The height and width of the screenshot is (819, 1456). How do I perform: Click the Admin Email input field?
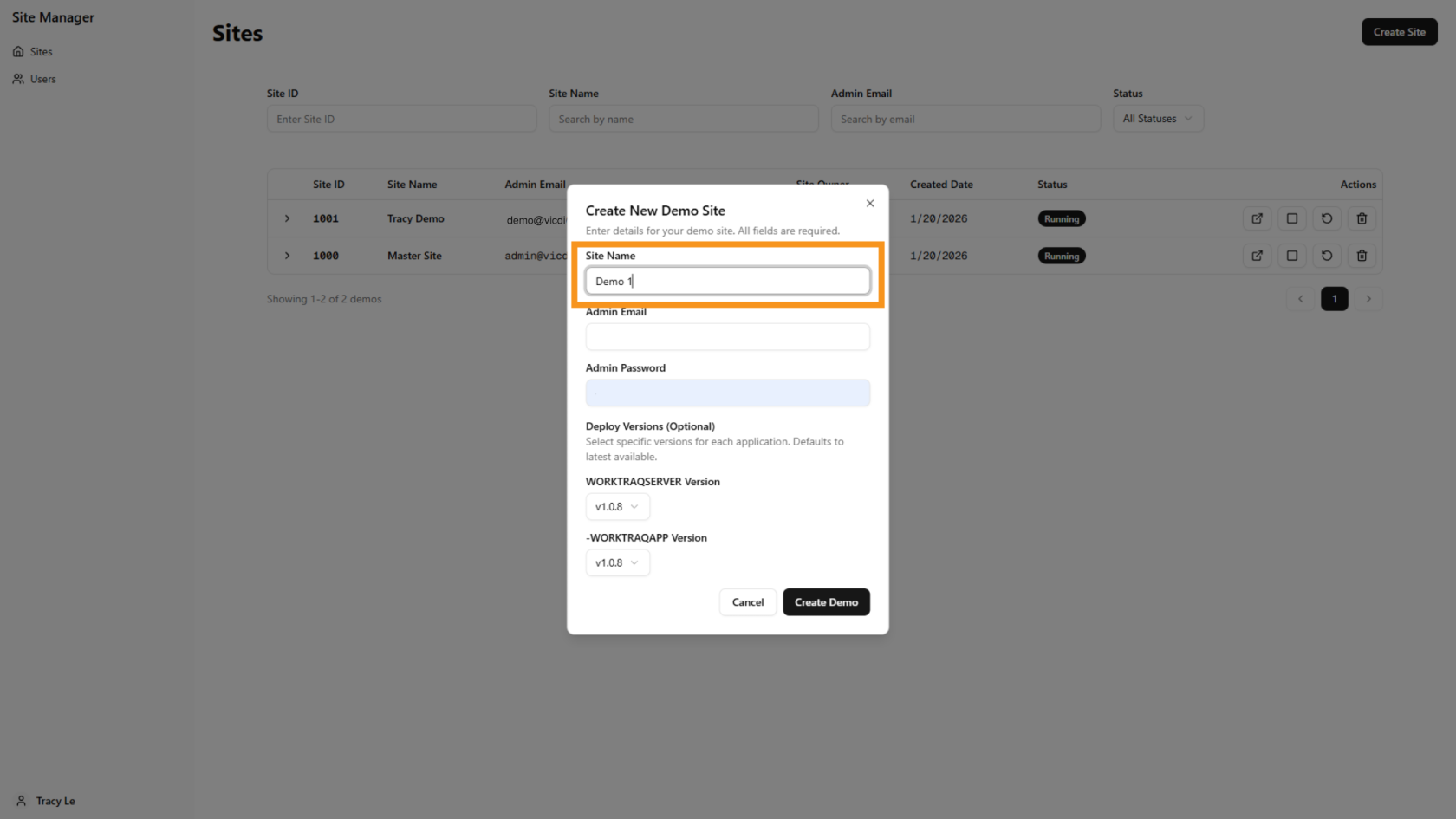(x=727, y=336)
